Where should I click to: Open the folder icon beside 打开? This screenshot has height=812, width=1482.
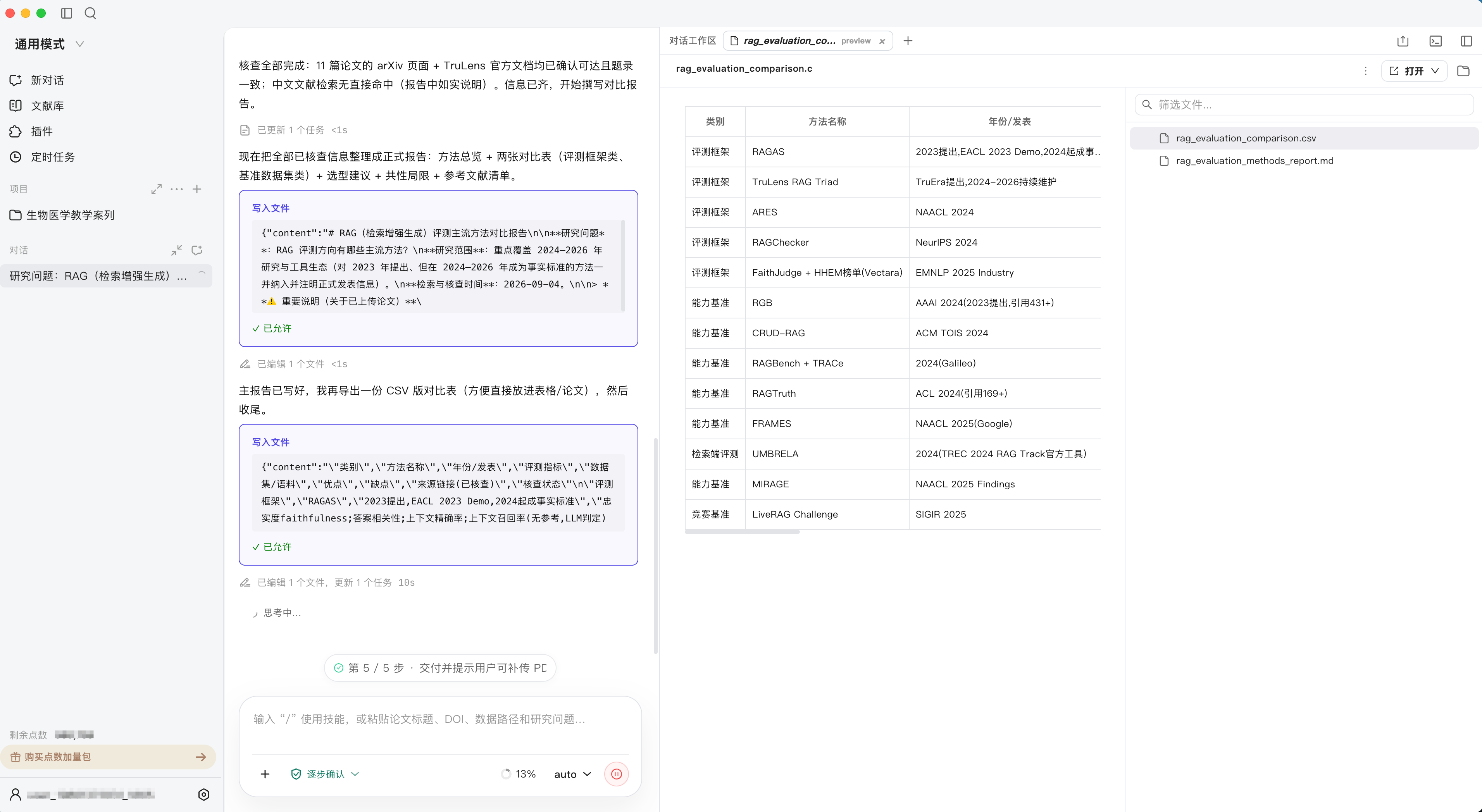point(1463,71)
